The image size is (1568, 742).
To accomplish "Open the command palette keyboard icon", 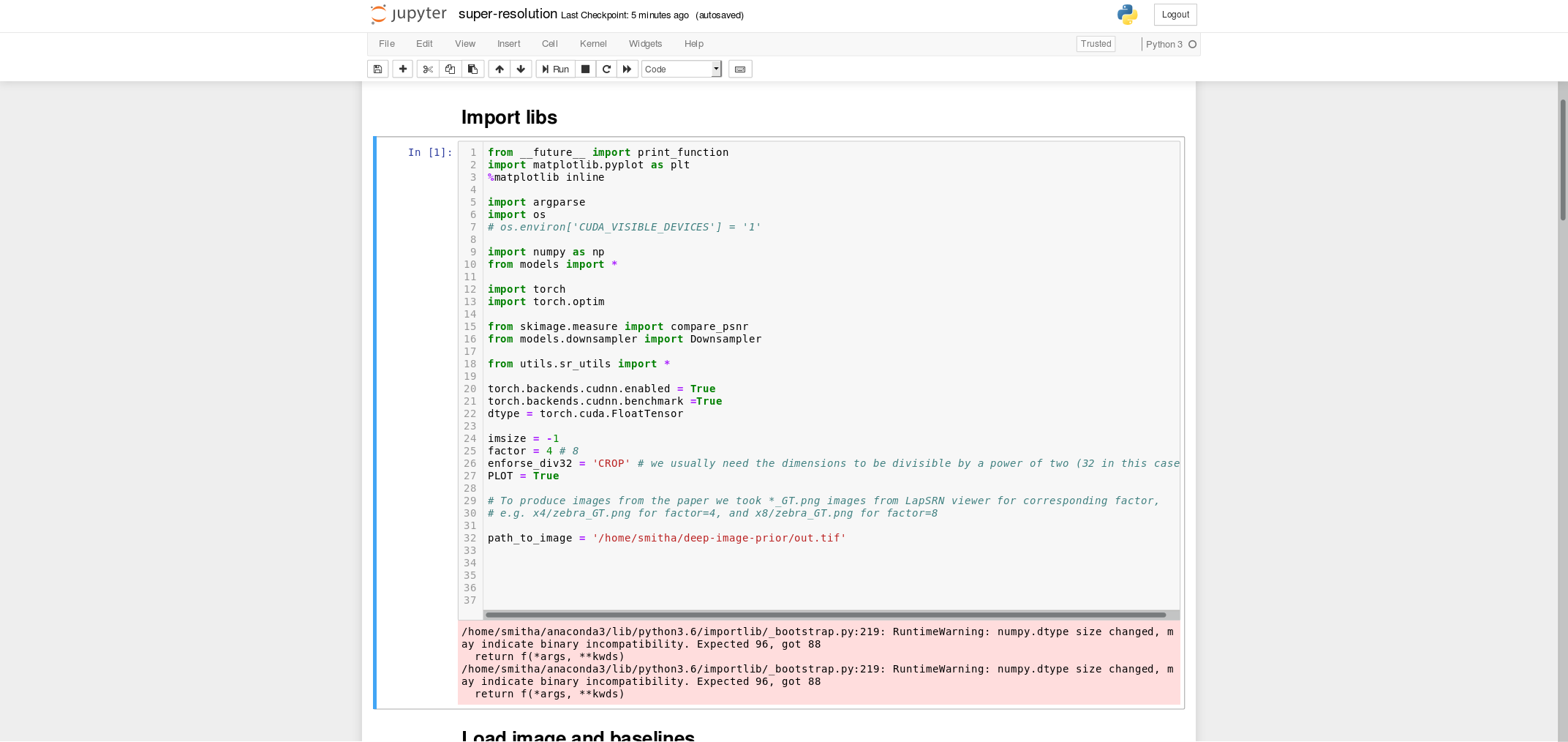I will tap(740, 69).
